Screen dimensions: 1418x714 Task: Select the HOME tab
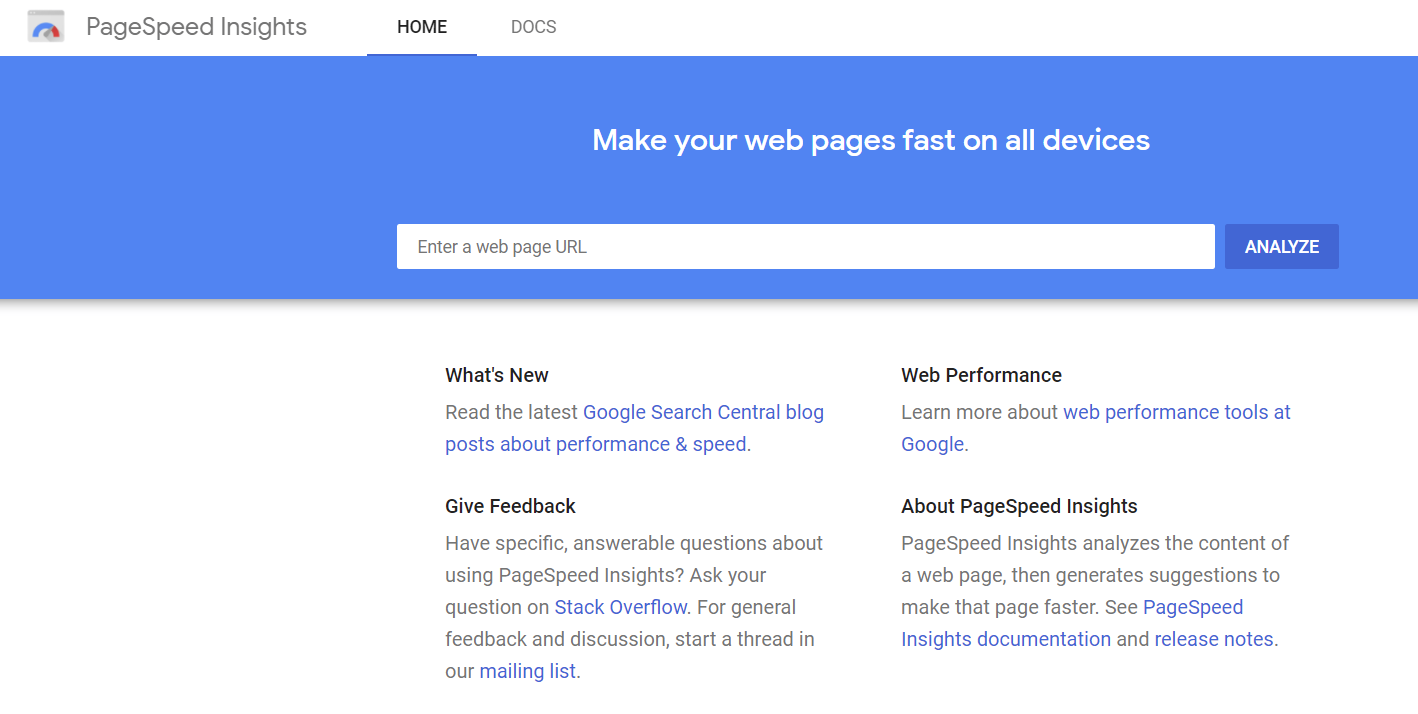pos(422,27)
